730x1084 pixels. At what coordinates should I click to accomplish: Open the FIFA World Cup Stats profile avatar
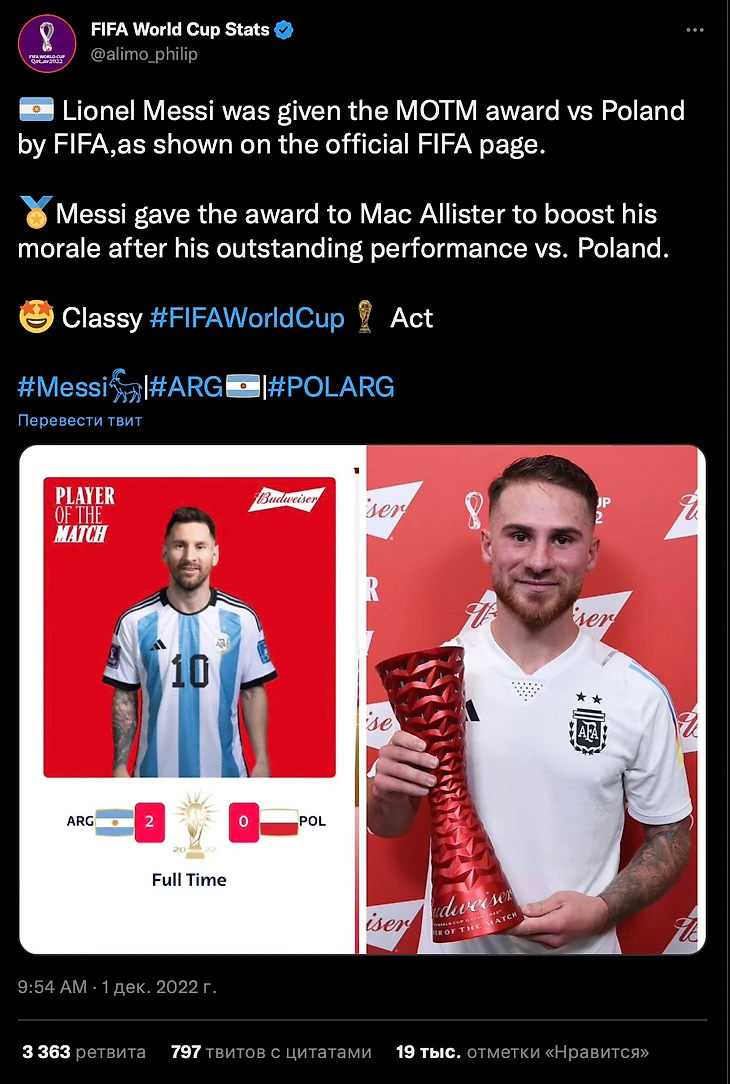(x=46, y=43)
